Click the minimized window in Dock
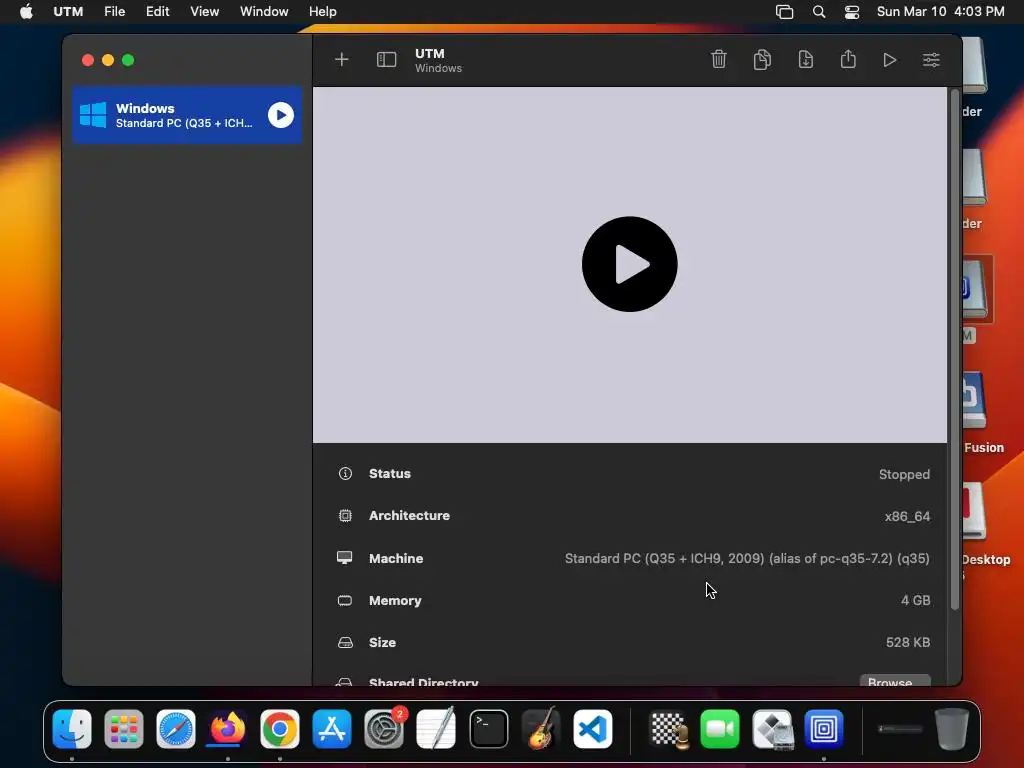Screen dimensions: 1024x768 (900, 729)
